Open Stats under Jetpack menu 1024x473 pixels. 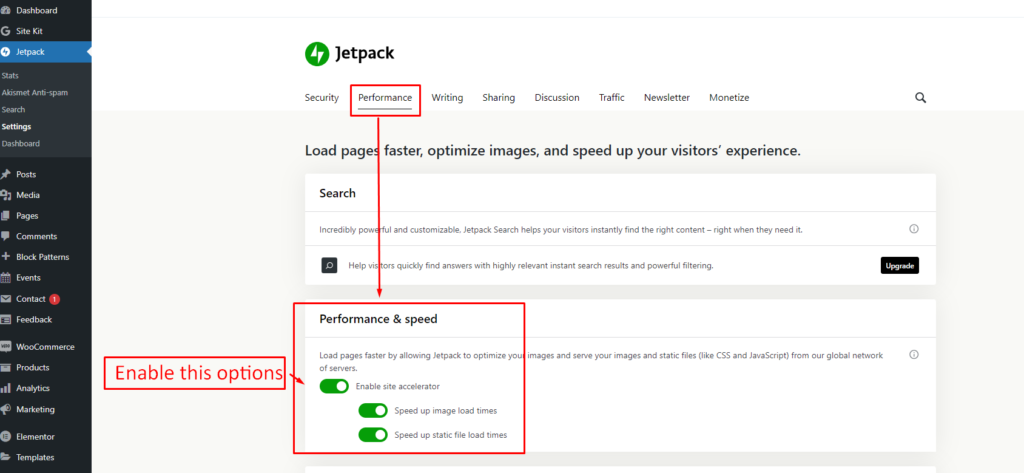tap(10, 76)
